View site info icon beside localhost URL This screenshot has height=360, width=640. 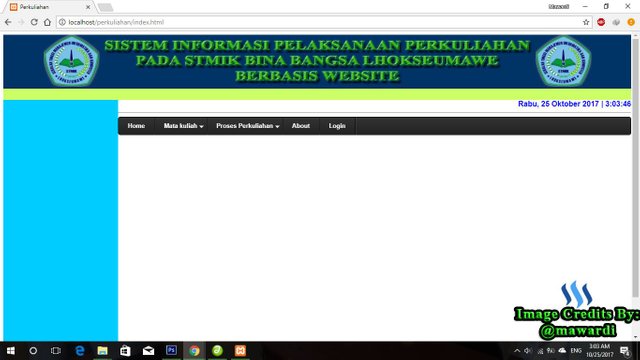[62, 22]
